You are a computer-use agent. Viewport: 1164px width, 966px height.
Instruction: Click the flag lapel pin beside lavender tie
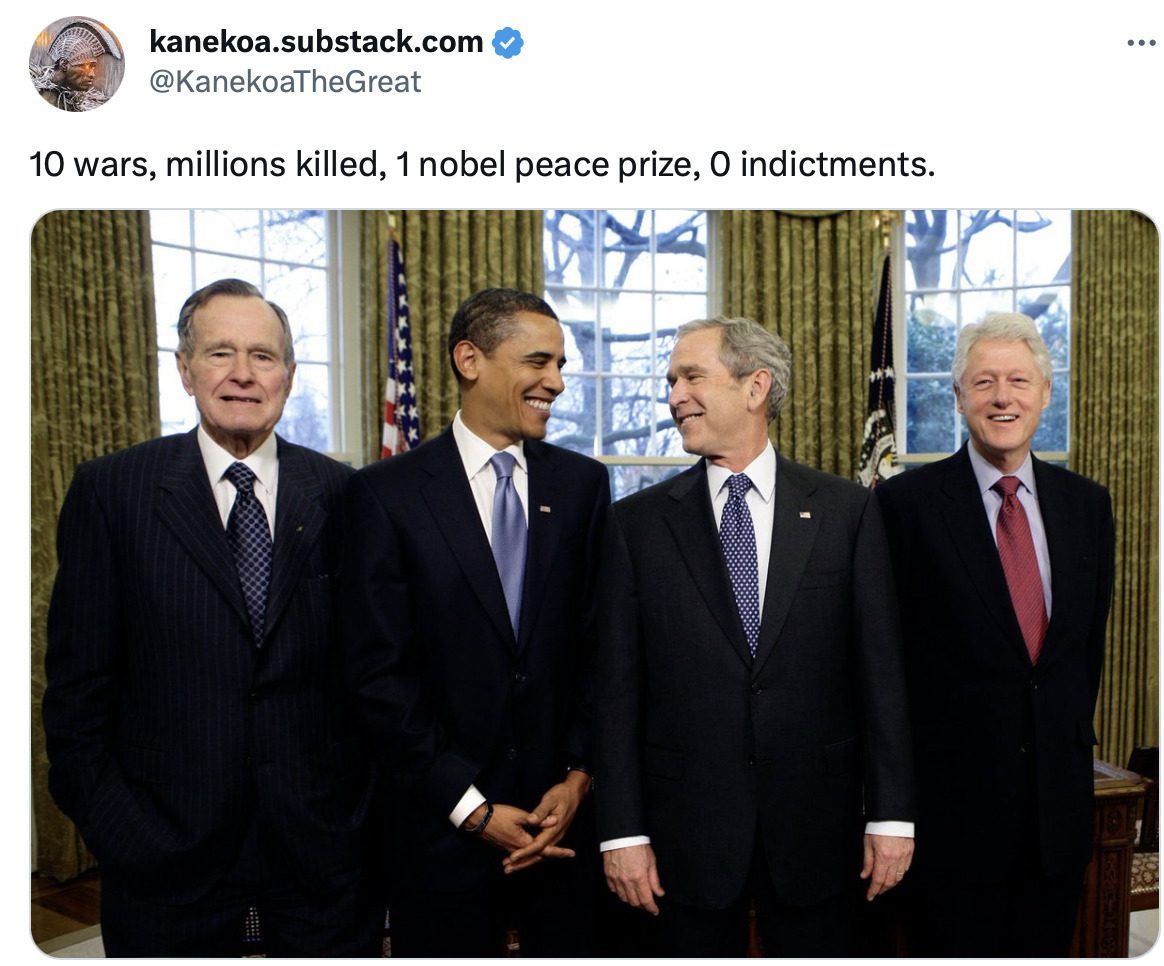[545, 509]
